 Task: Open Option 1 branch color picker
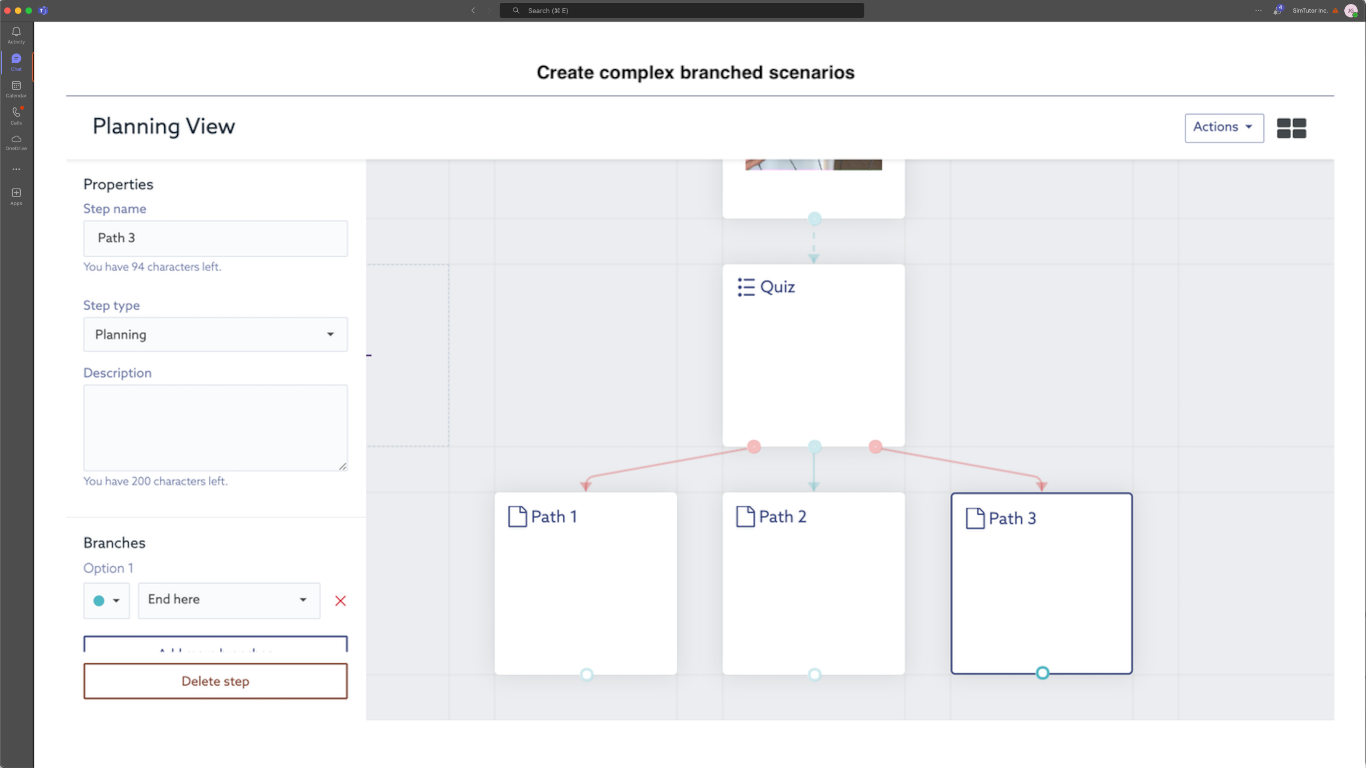pyautogui.click(x=106, y=601)
